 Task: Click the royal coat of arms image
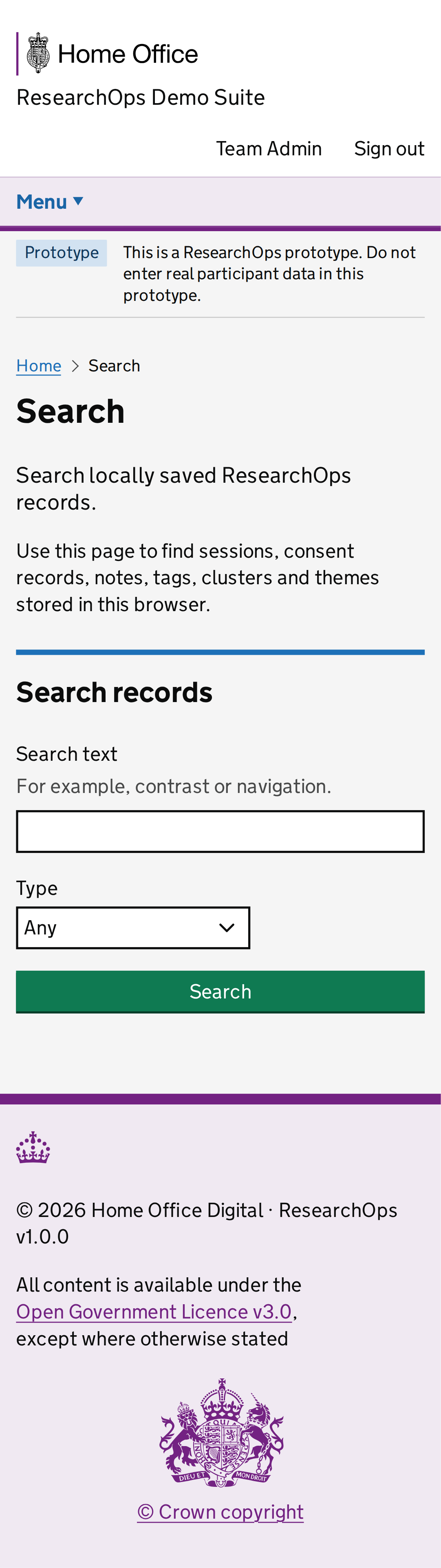[x=221, y=1433]
